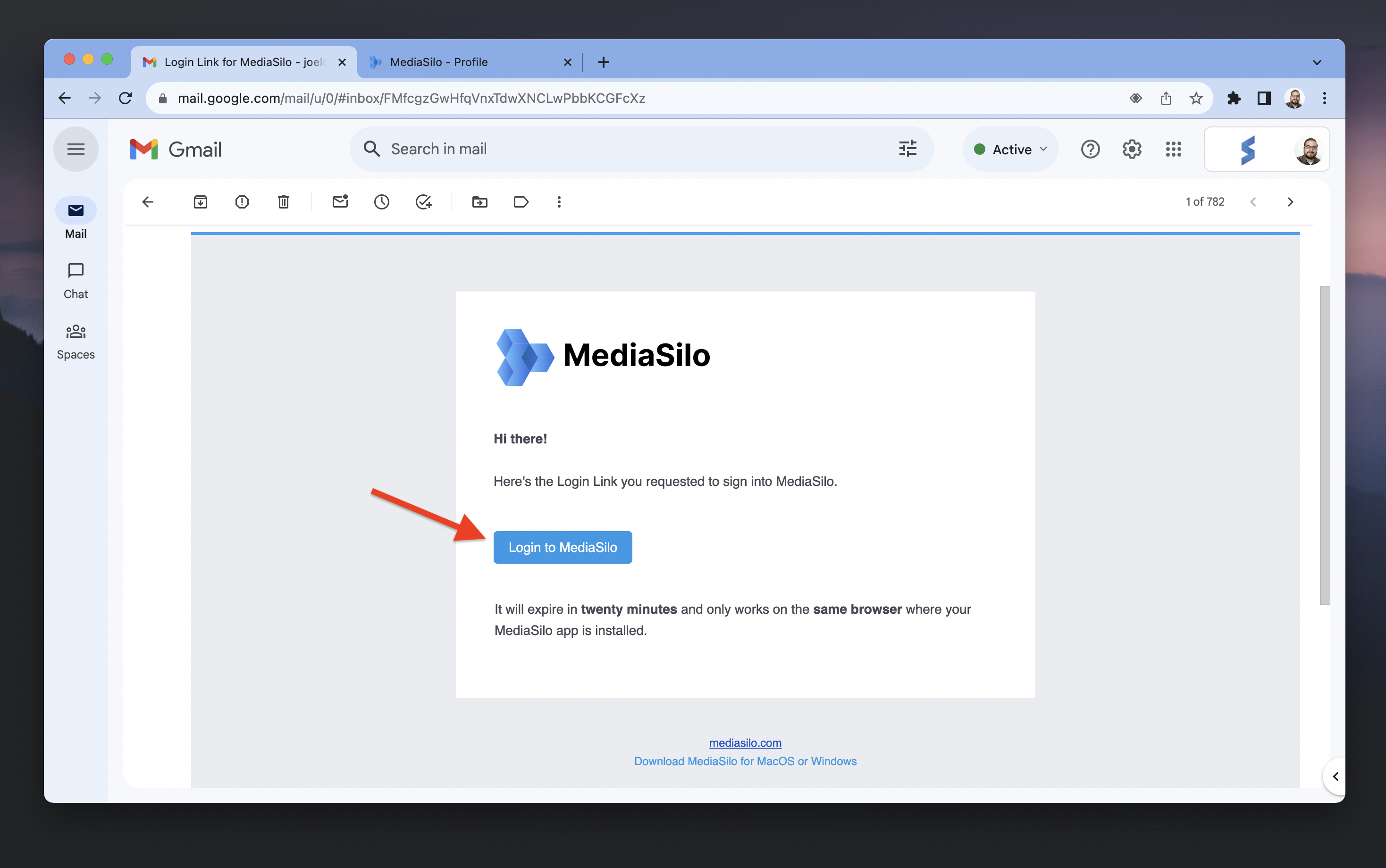Open Active status dropdown
1386x868 pixels.
pyautogui.click(x=1010, y=149)
